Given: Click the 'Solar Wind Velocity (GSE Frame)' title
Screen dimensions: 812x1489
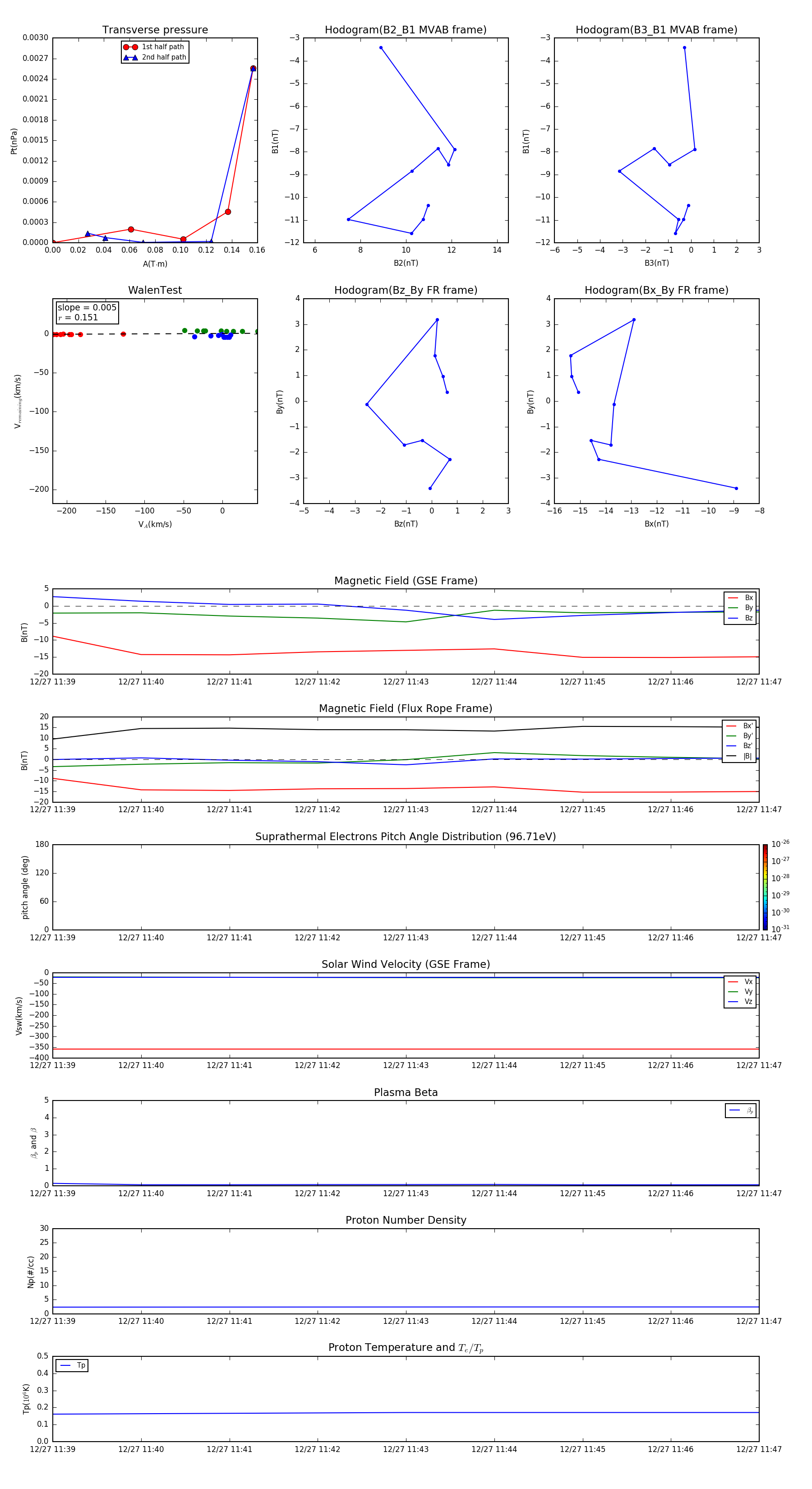Looking at the screenshot, I should (406, 964).
